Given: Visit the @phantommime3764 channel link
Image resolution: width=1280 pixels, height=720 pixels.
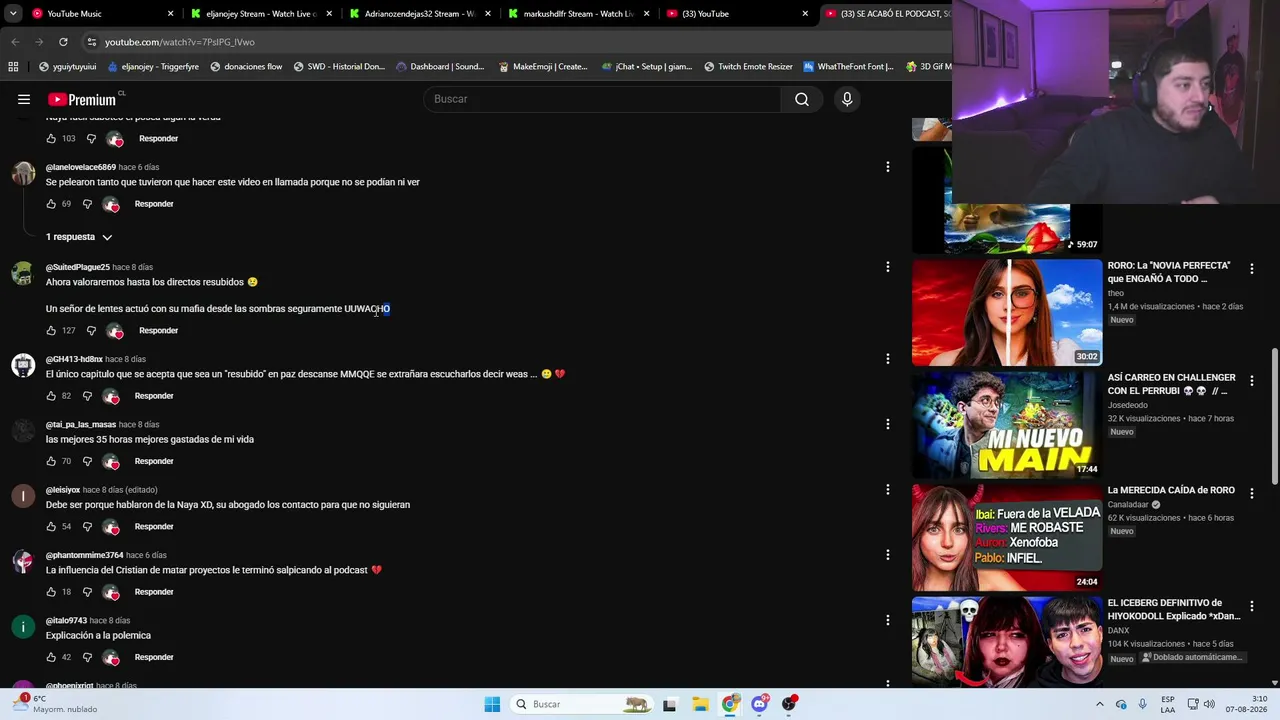Looking at the screenshot, I should (84, 555).
